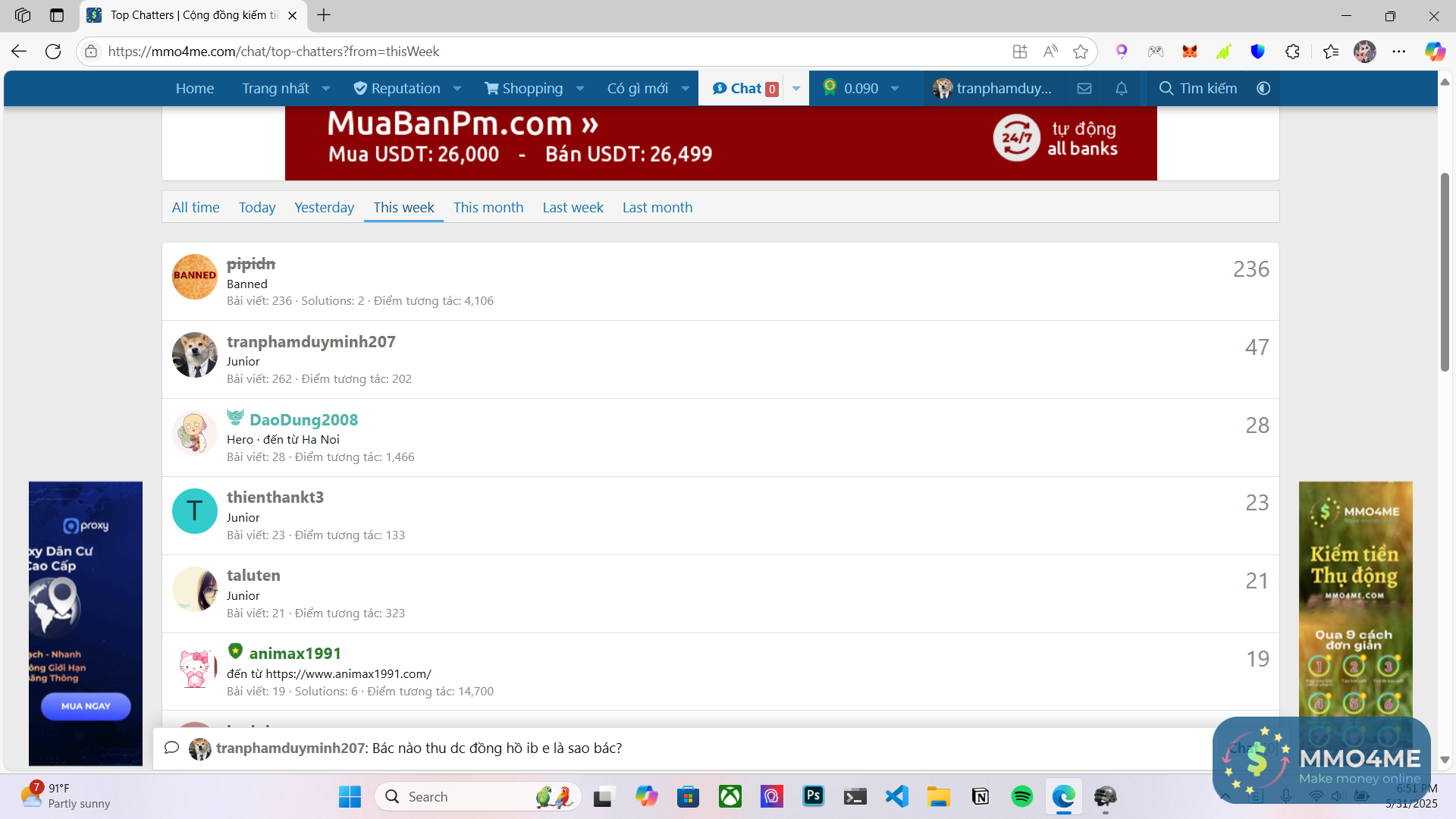Expand the 0.090 balance dropdown
Image resolution: width=1456 pixels, height=819 pixels.
[x=895, y=89]
